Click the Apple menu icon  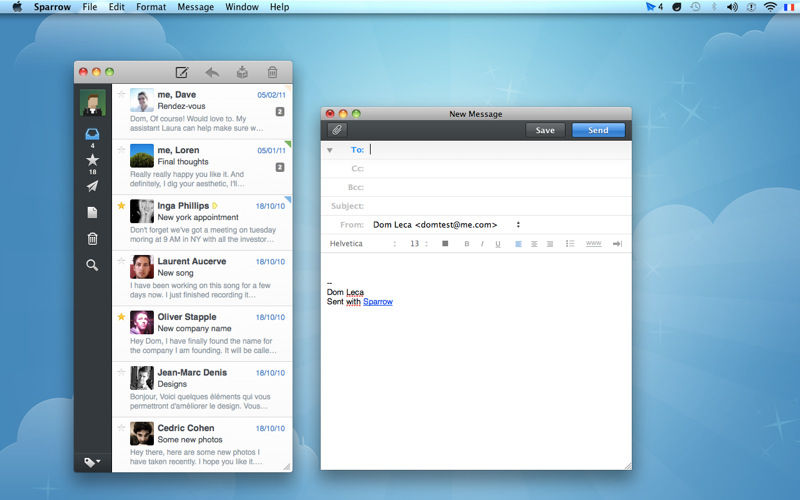[17, 7]
